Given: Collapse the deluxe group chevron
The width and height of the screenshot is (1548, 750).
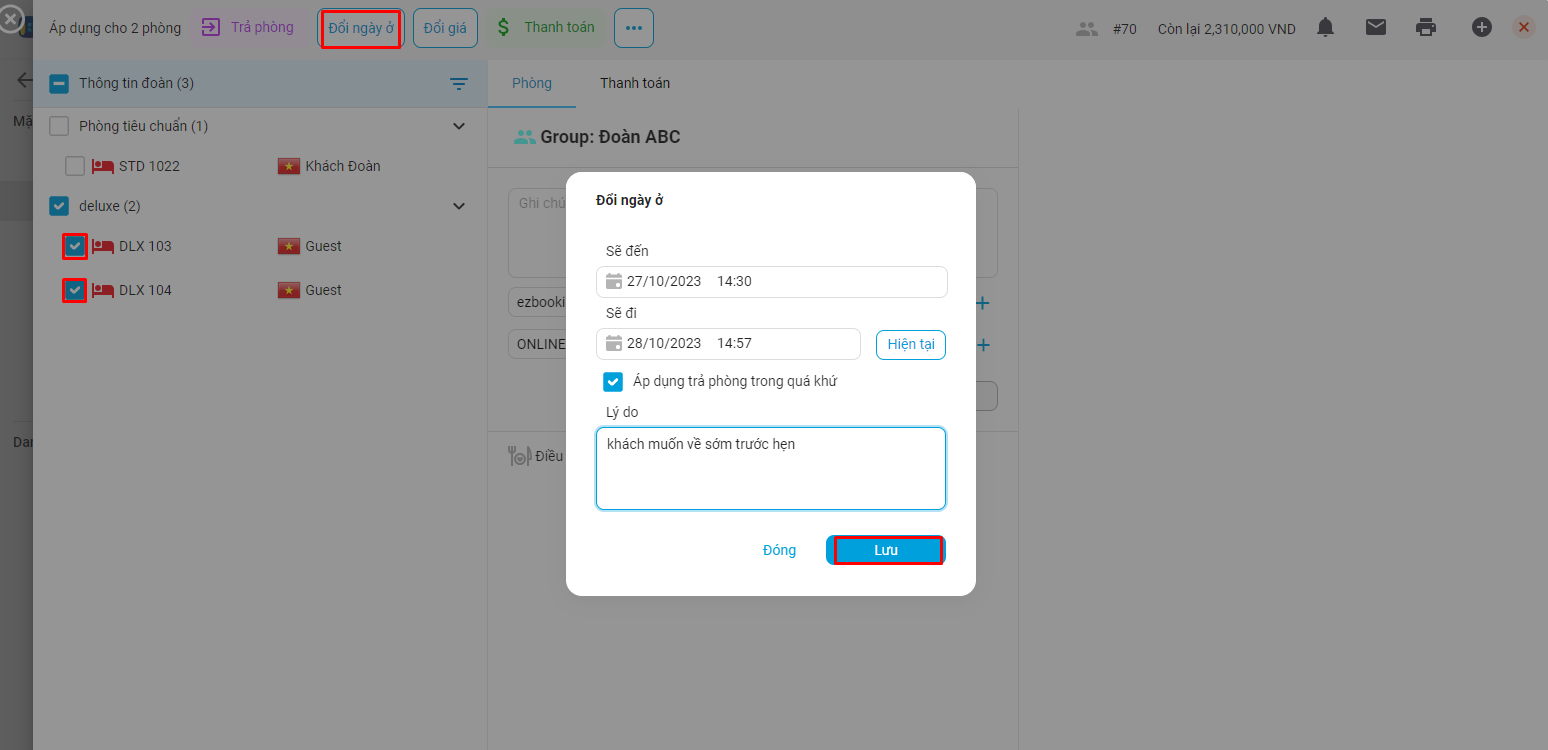Looking at the screenshot, I should click(459, 206).
